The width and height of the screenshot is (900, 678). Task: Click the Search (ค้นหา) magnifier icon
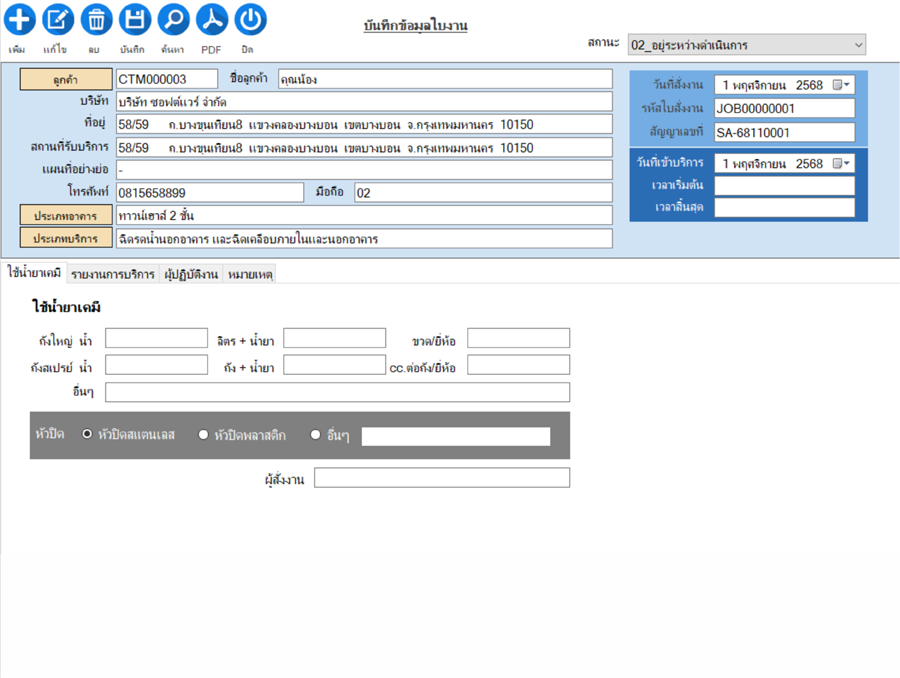173,19
